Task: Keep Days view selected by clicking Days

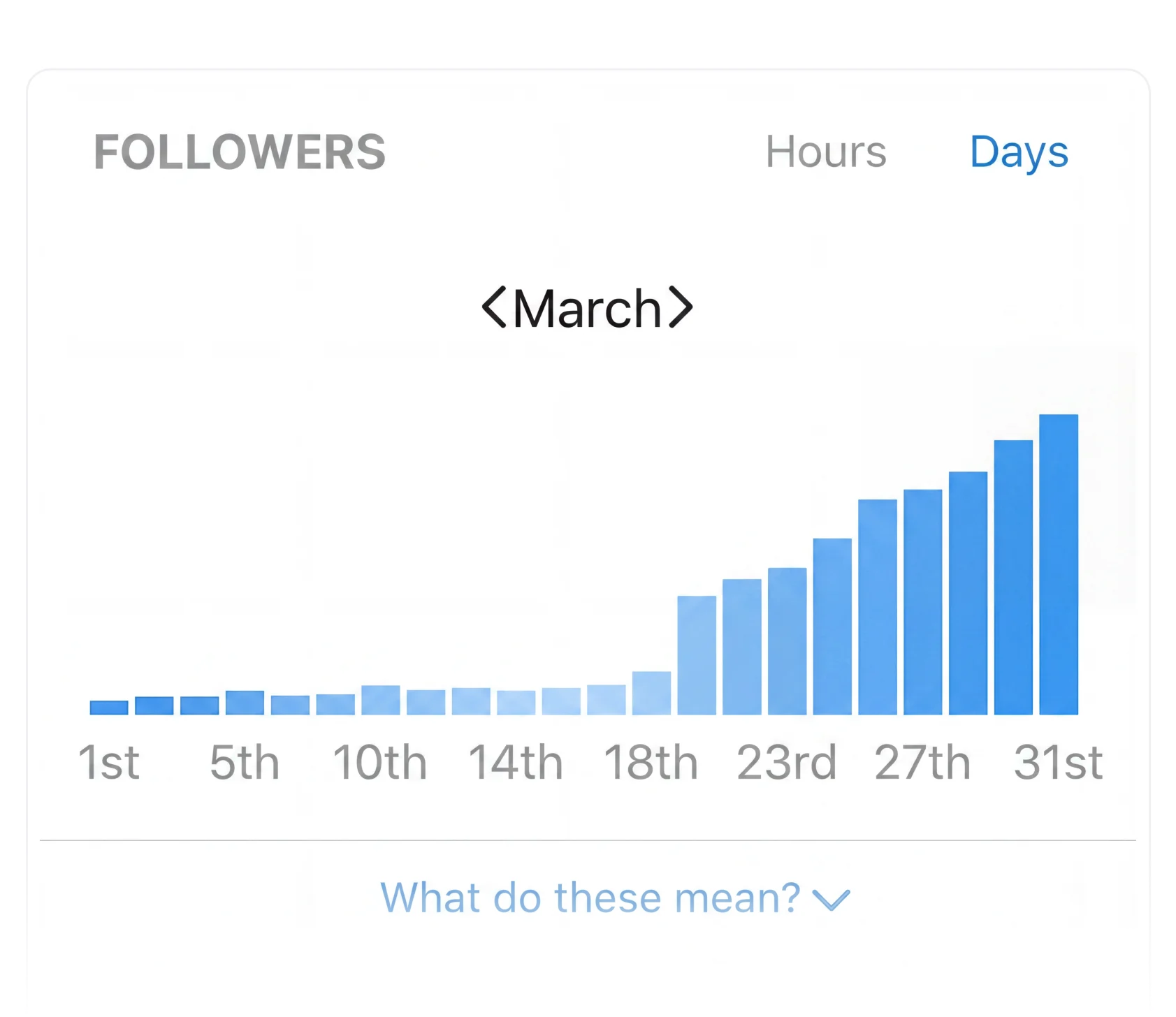Action: pyautogui.click(x=1020, y=152)
